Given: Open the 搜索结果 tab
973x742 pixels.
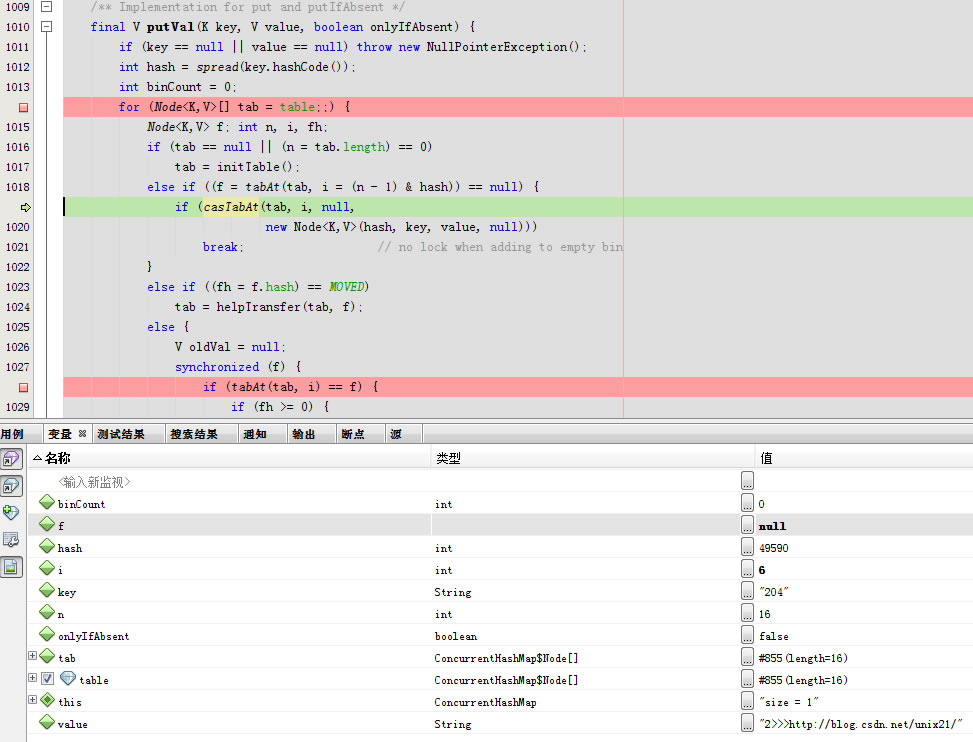Looking at the screenshot, I should [194, 434].
